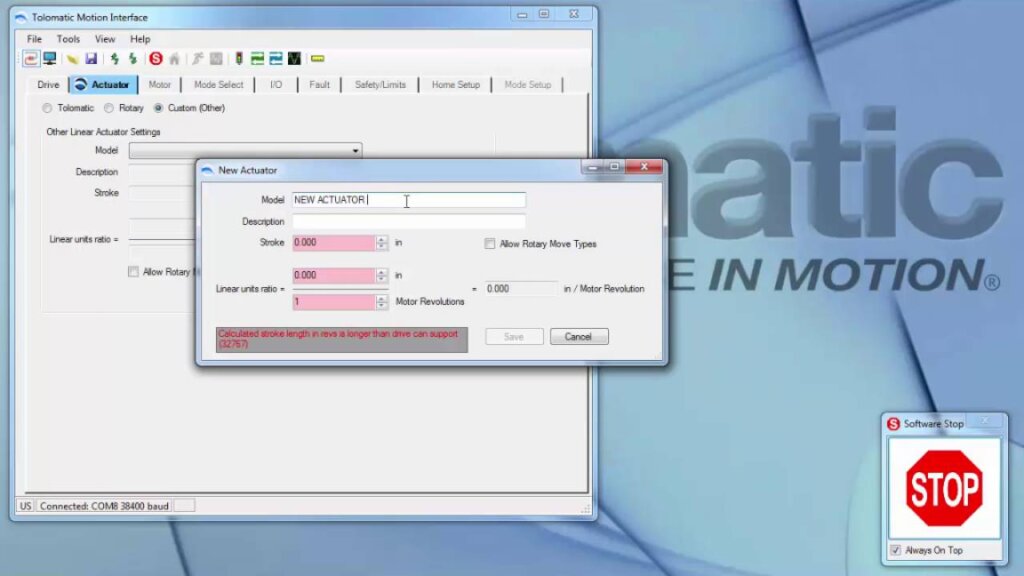Click the Description text field
Viewport: 1024px width, 576px height.
tap(408, 222)
